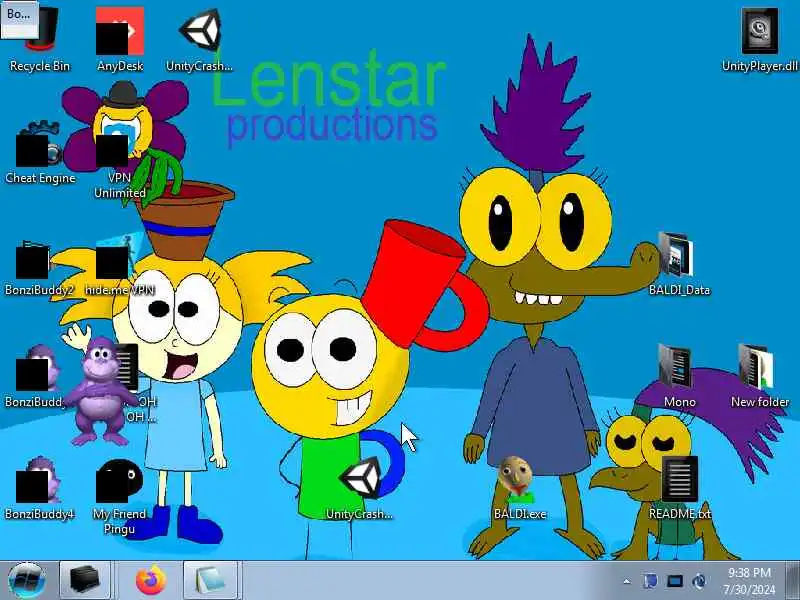
Task: Switch to the Notepad taskbar button
Action: (210, 581)
